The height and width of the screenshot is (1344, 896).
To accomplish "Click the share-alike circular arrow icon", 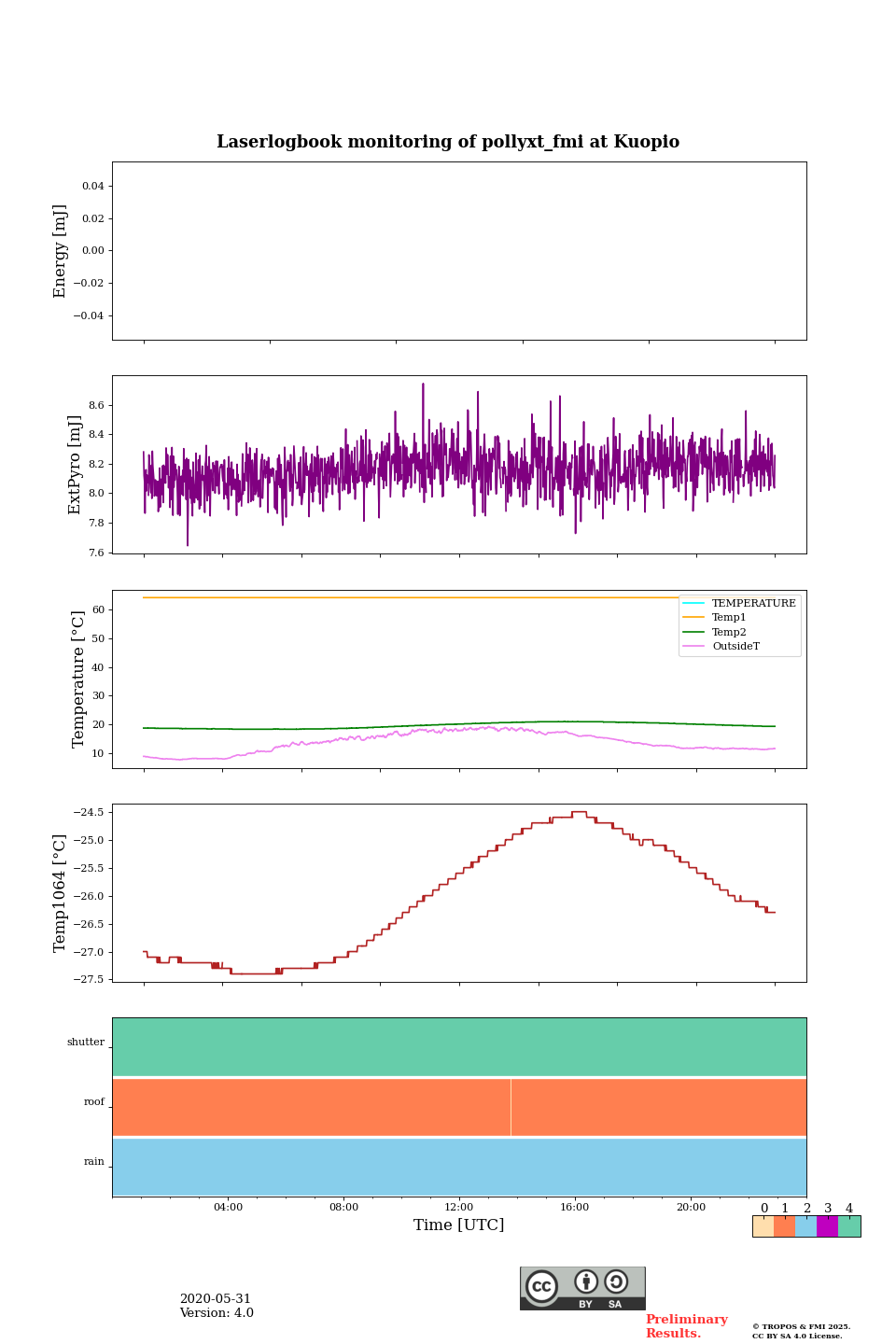I will click(x=616, y=1281).
